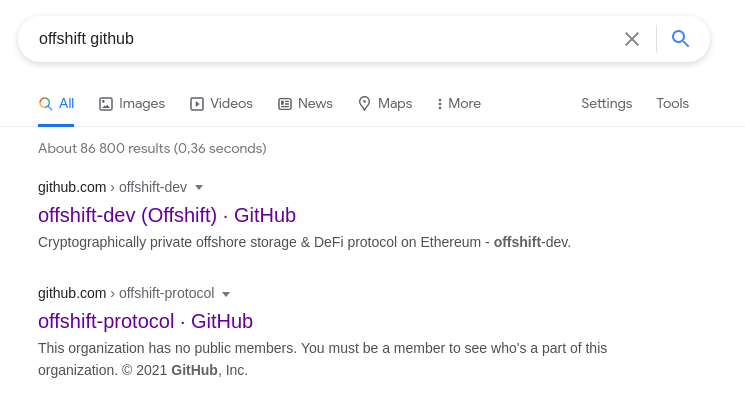Switch to the News results tab
Image resolution: width=745 pixels, height=401 pixels.
[x=315, y=104]
